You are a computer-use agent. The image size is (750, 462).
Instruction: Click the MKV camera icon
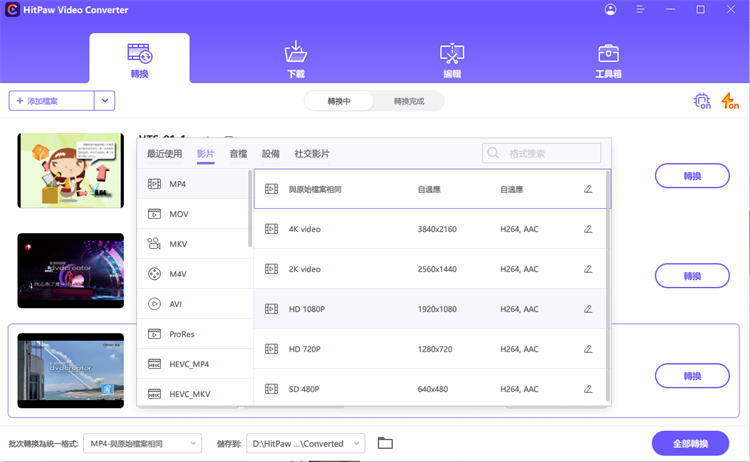click(x=154, y=244)
